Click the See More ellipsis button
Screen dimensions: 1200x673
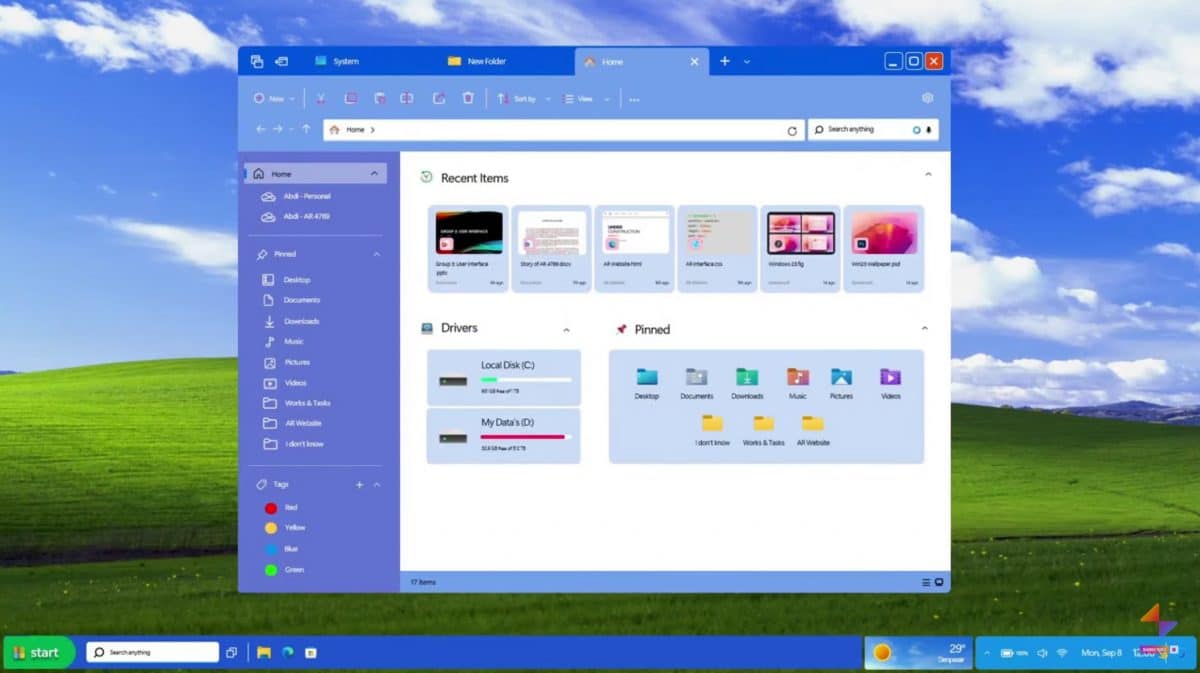[x=632, y=98]
